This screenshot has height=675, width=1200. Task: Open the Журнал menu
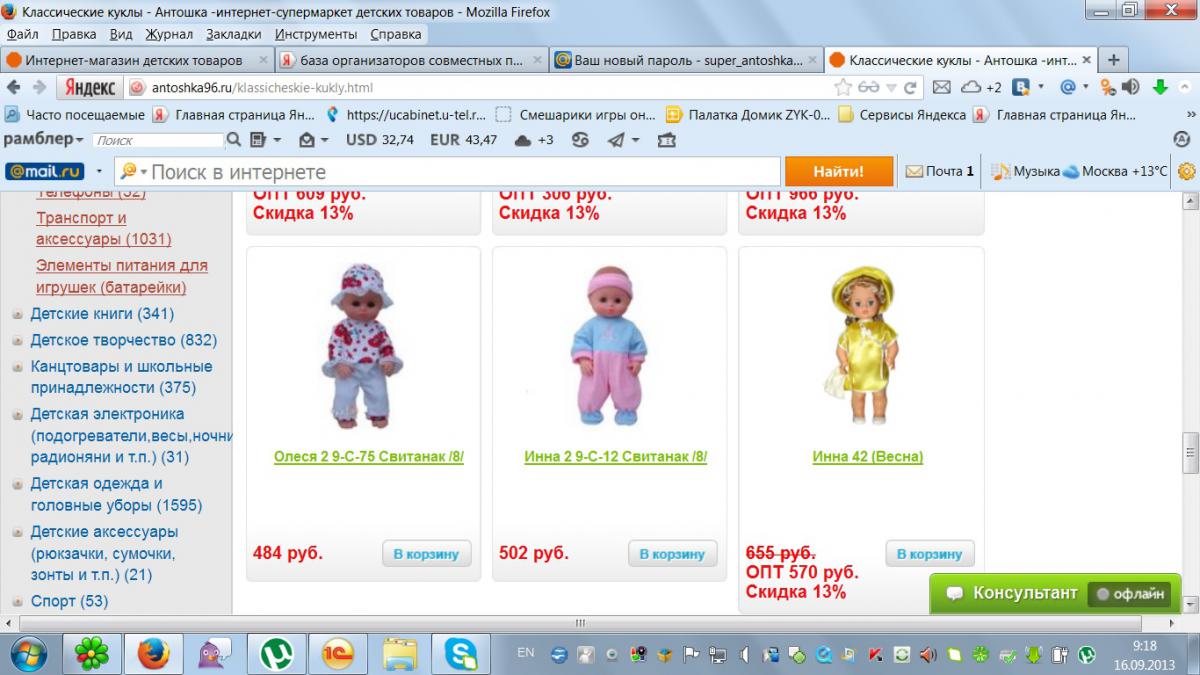click(x=169, y=33)
